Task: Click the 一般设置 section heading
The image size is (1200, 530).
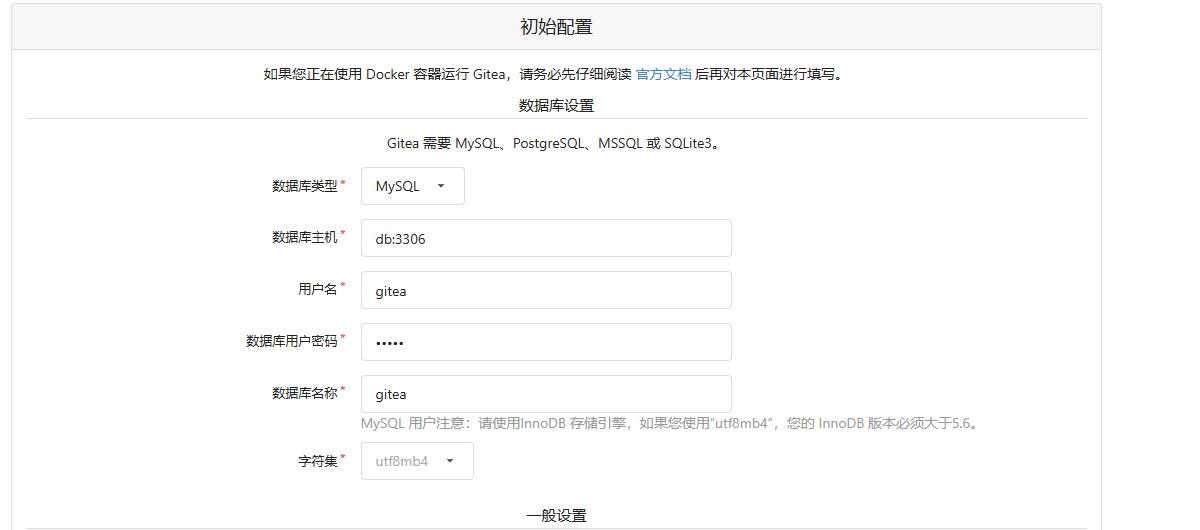Action: tap(556, 516)
